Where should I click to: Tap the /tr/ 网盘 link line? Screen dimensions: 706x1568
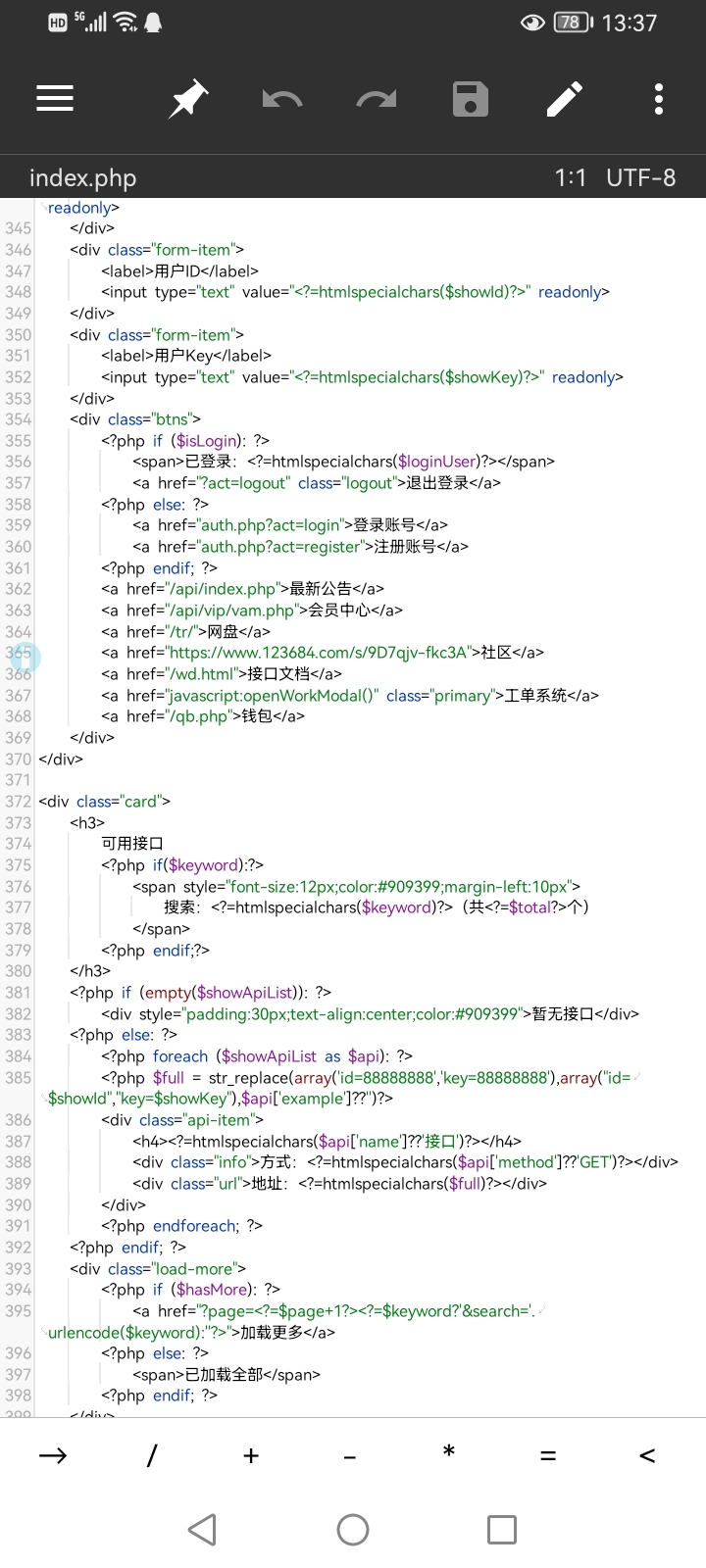point(185,632)
